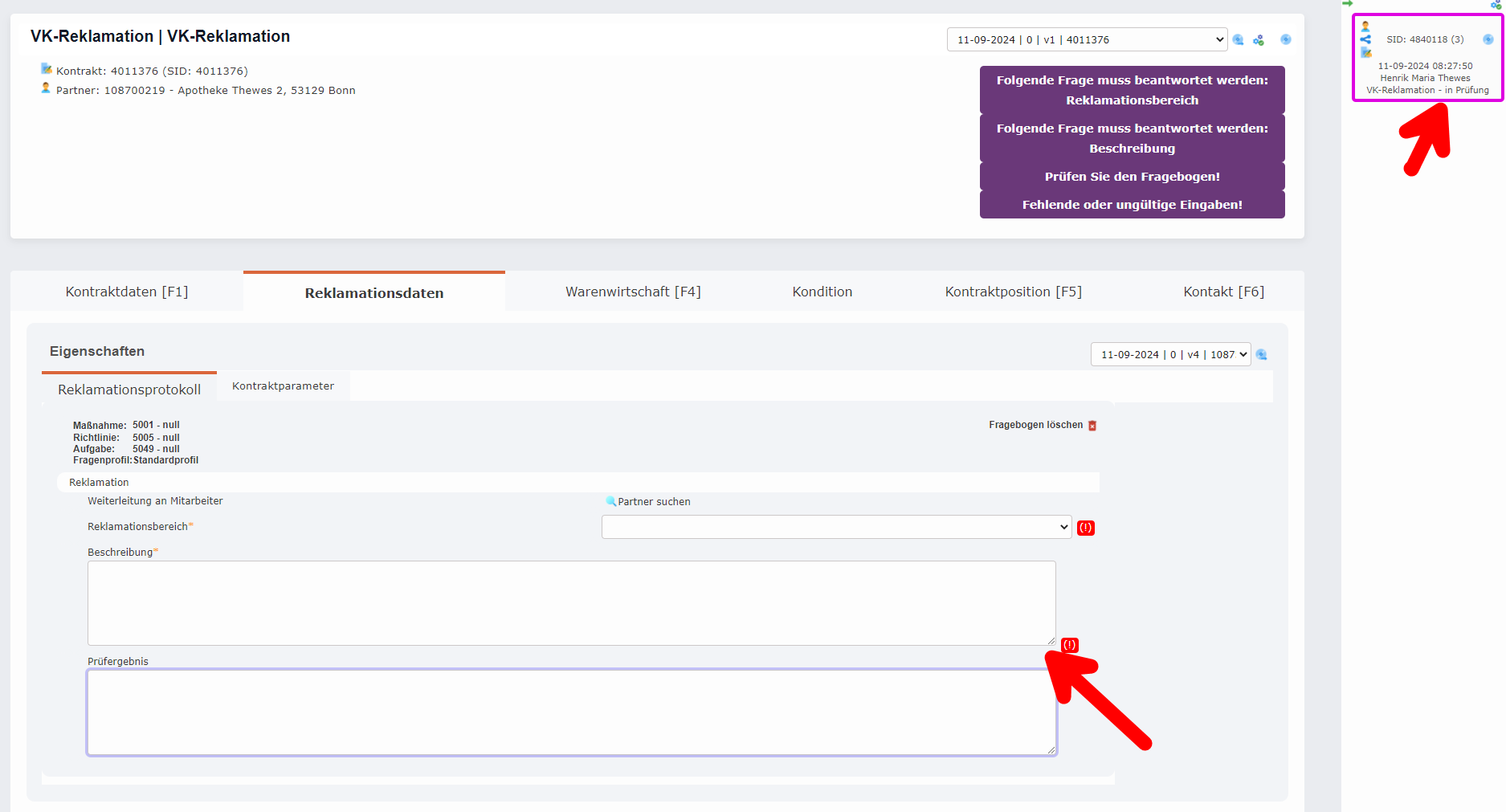1506x812 pixels.
Task: Select the Kontraktparameter sub-tab
Action: 283,386
